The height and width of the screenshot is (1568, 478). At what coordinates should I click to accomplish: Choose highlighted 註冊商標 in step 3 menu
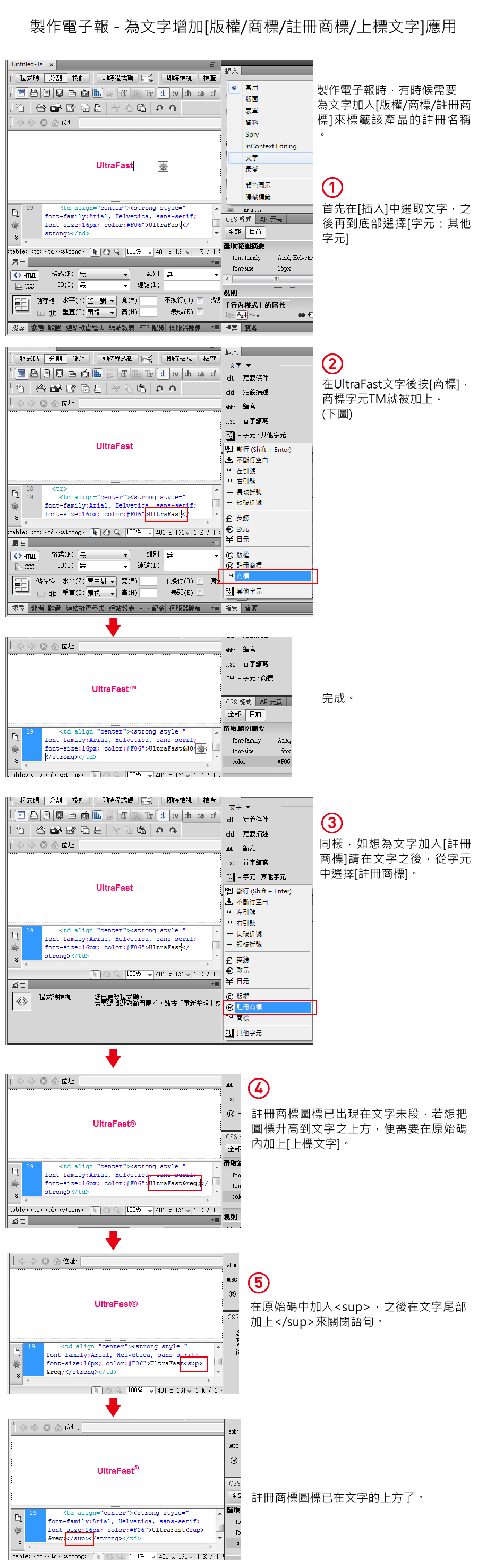[268, 1007]
